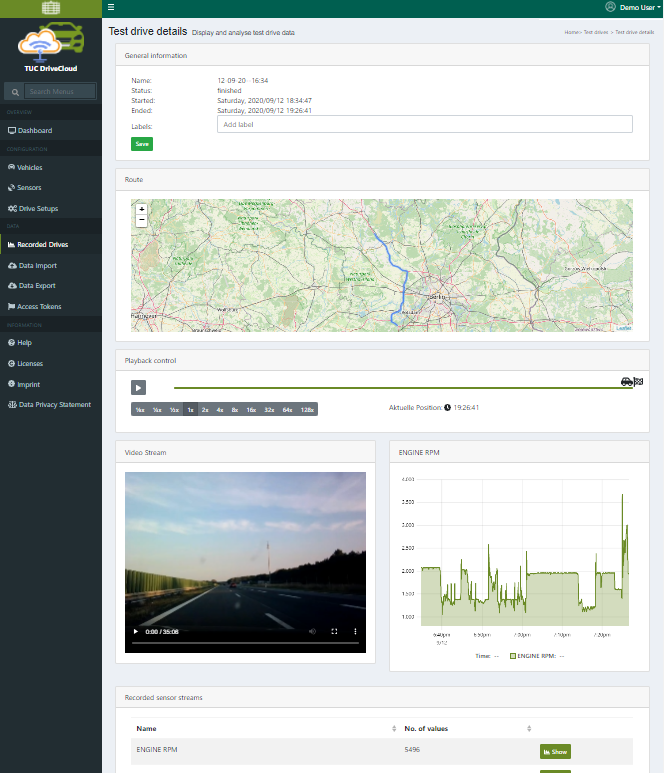Zoom in on the route map

click(141, 209)
